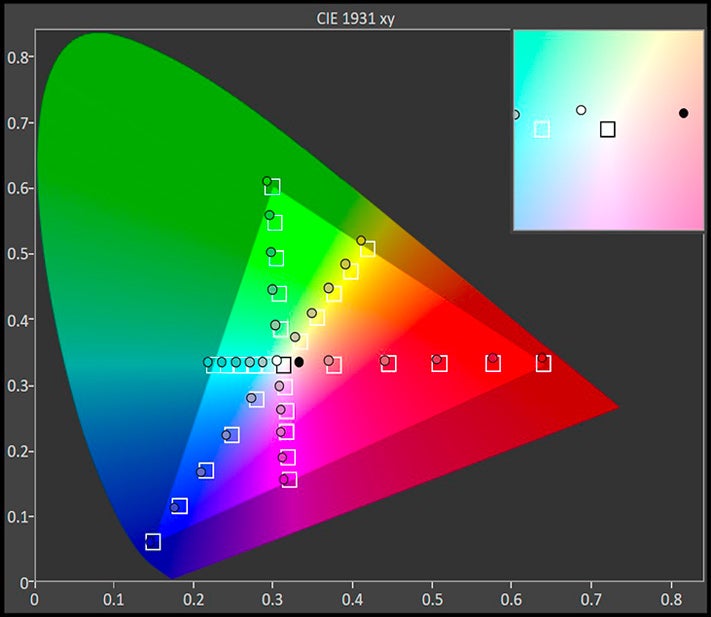Image resolution: width=711 pixels, height=617 pixels.
Task: Select the faint cyan square in the inset panel
Action: 542,129
